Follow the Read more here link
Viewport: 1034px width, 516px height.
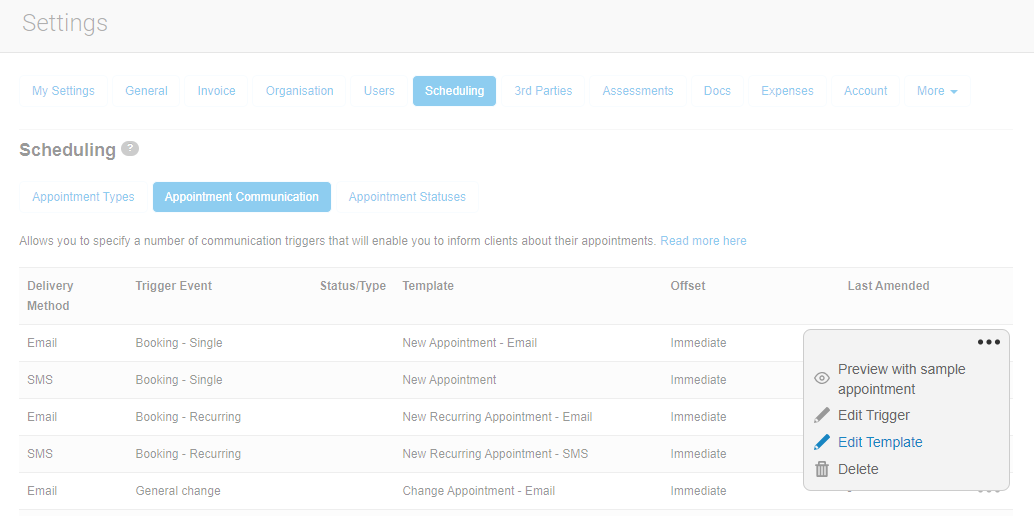(703, 241)
